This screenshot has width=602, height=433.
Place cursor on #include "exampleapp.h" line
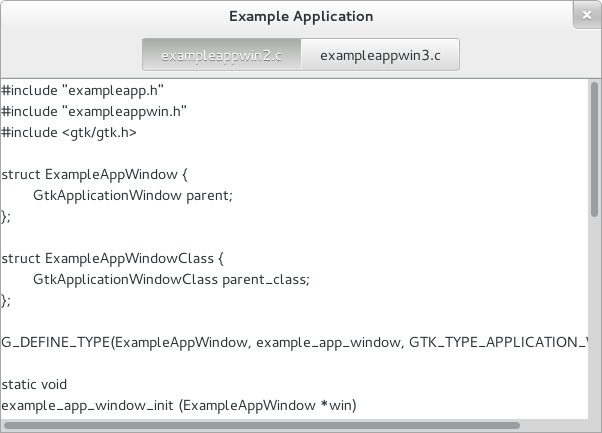tap(83, 90)
